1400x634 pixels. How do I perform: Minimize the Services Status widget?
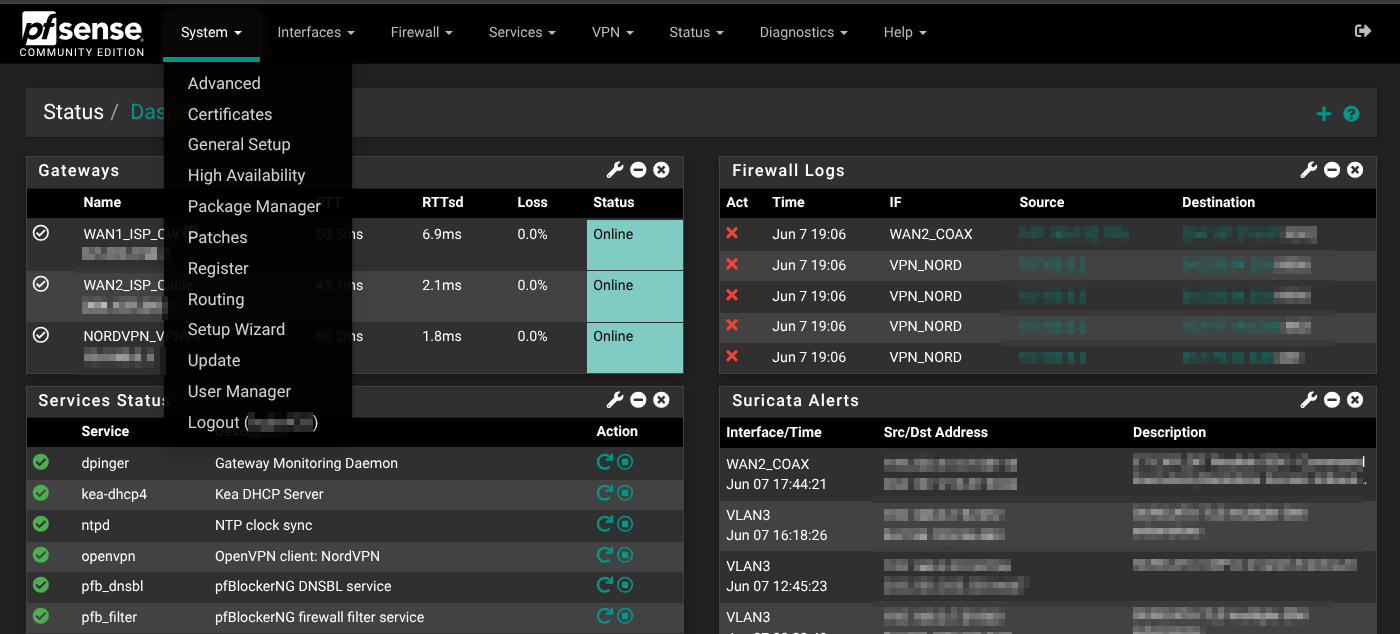coord(638,400)
